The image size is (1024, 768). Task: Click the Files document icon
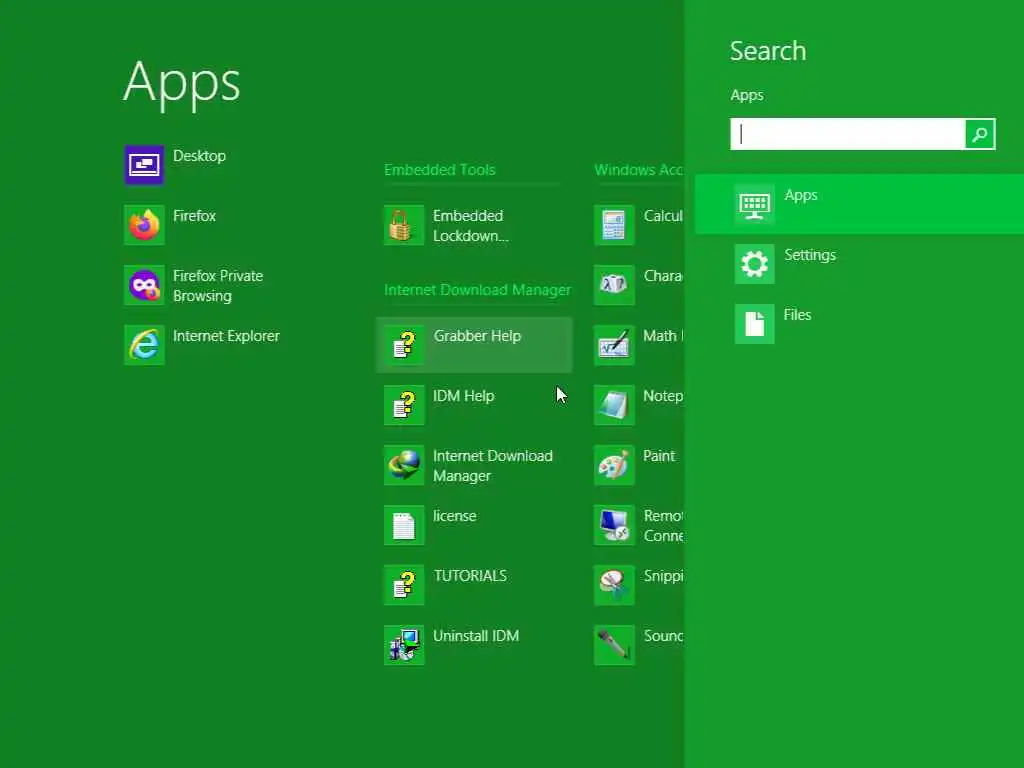tap(754, 324)
